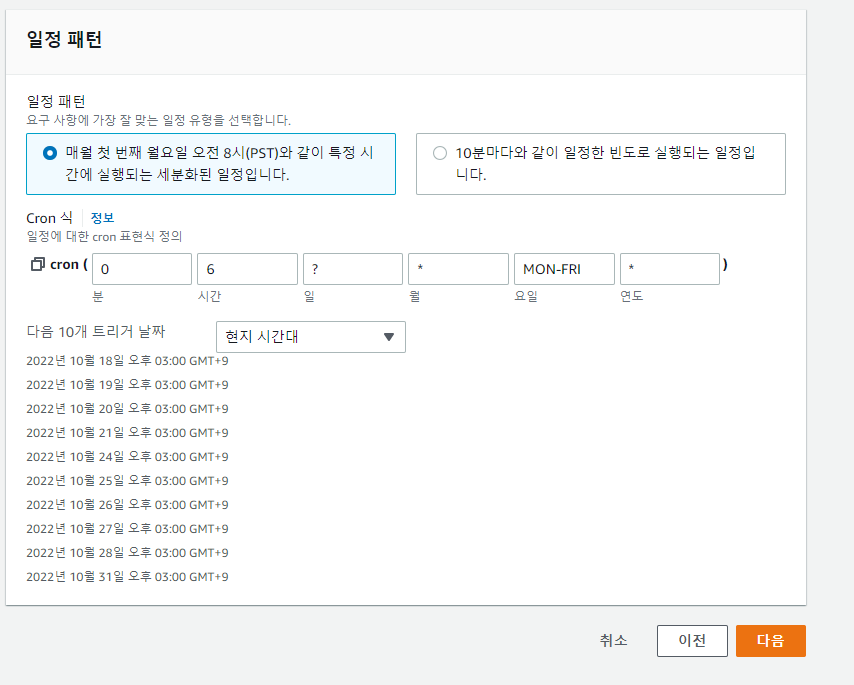Image resolution: width=854 pixels, height=685 pixels.
Task: Select the trigger date 2022년 10월 18일
Action: tap(127, 361)
